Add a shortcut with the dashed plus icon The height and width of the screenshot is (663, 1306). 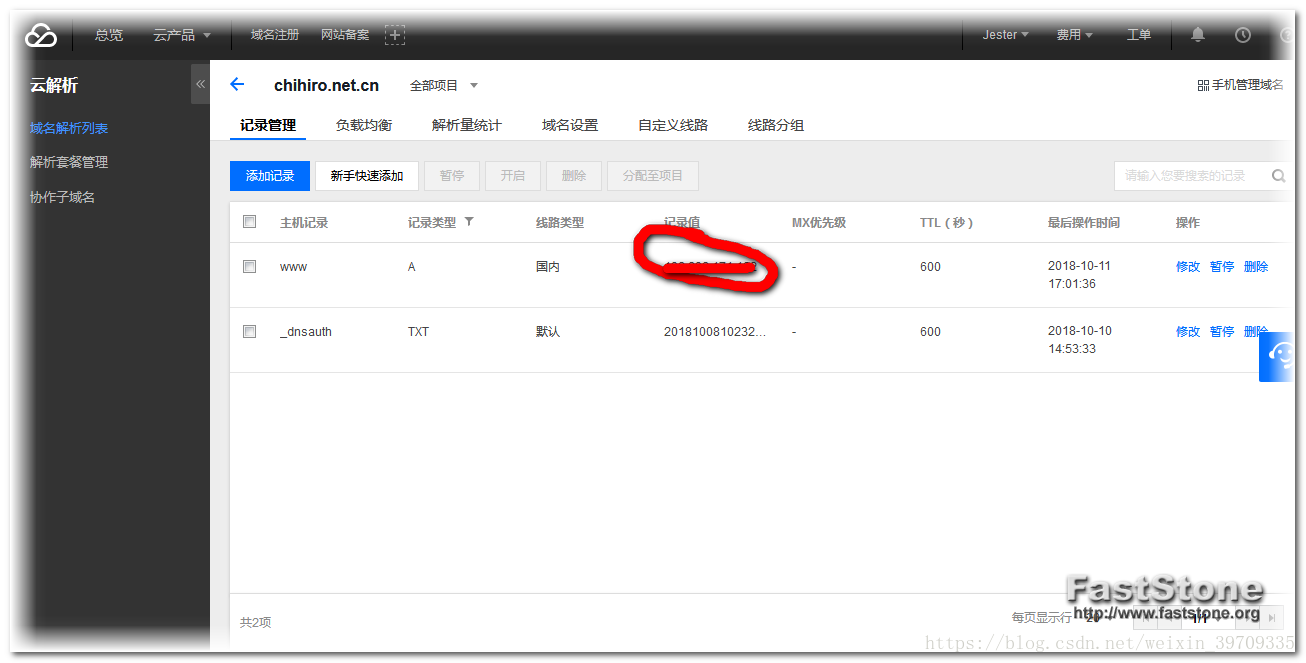395,35
